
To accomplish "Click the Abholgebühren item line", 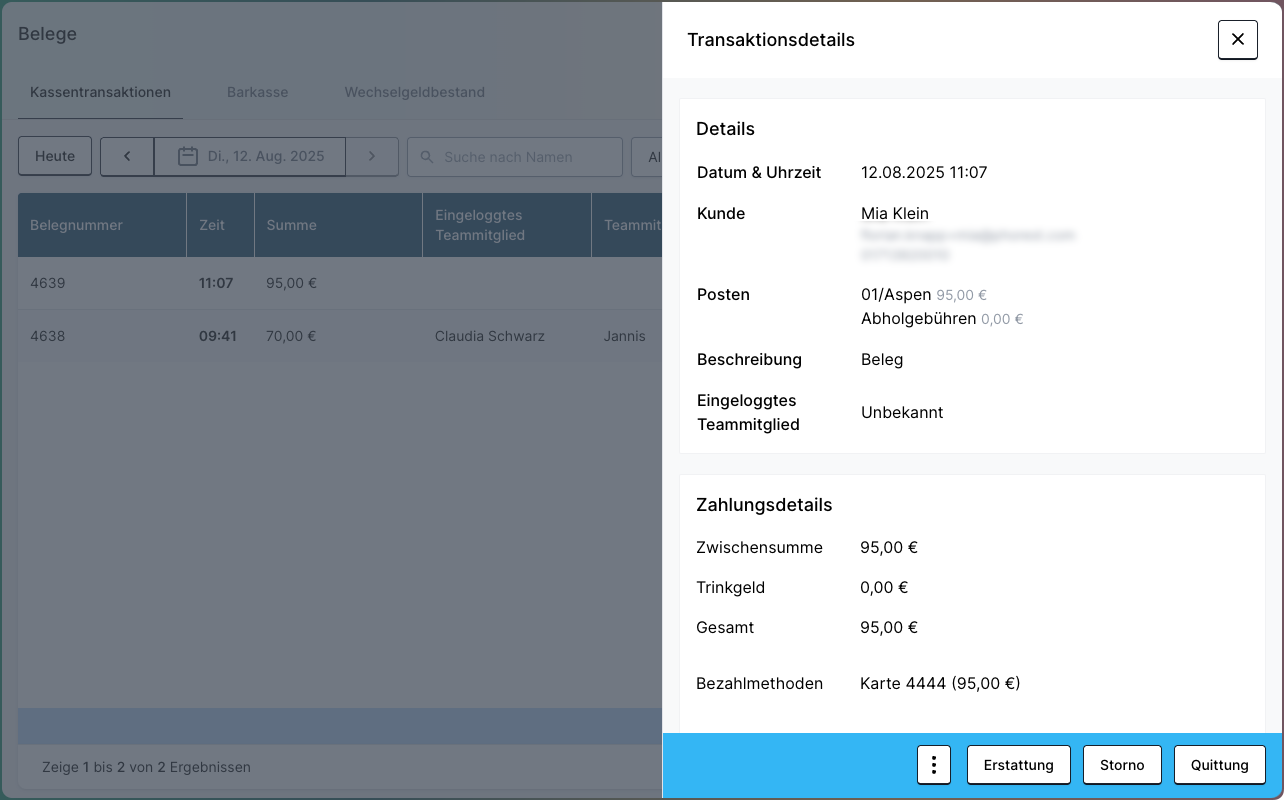I will pyautogui.click(x=941, y=319).
